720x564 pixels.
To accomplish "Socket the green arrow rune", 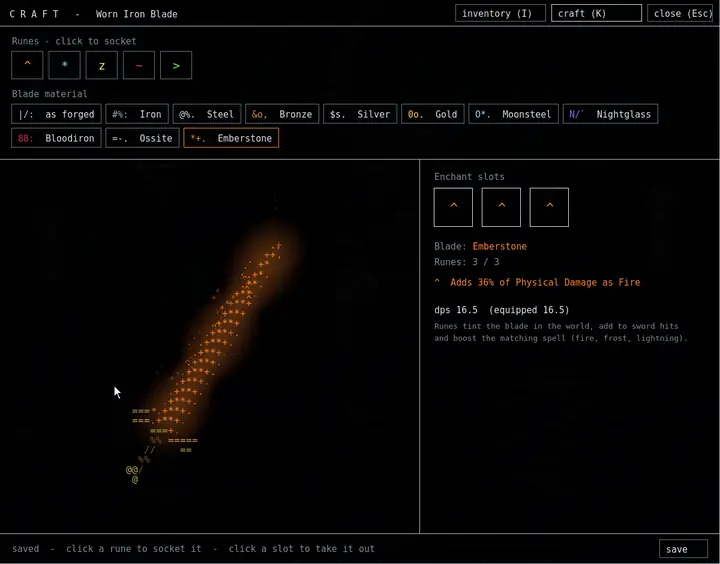I will (176, 65).
